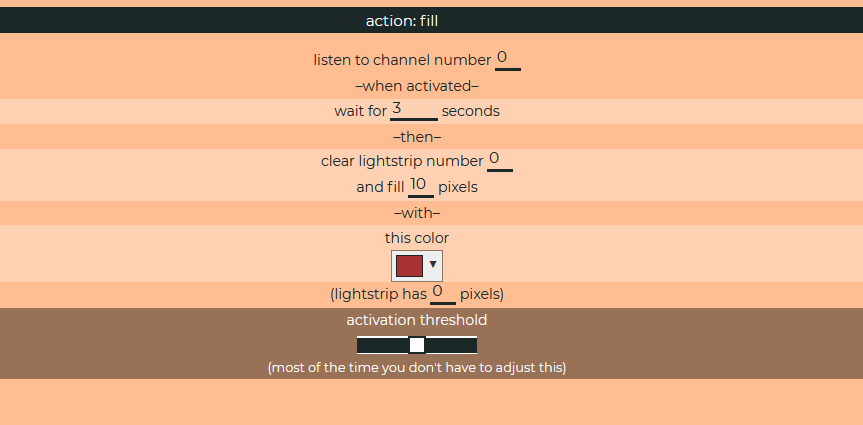The height and width of the screenshot is (425, 863).
Task: Open the color dropdown arrow
Action: (x=433, y=265)
